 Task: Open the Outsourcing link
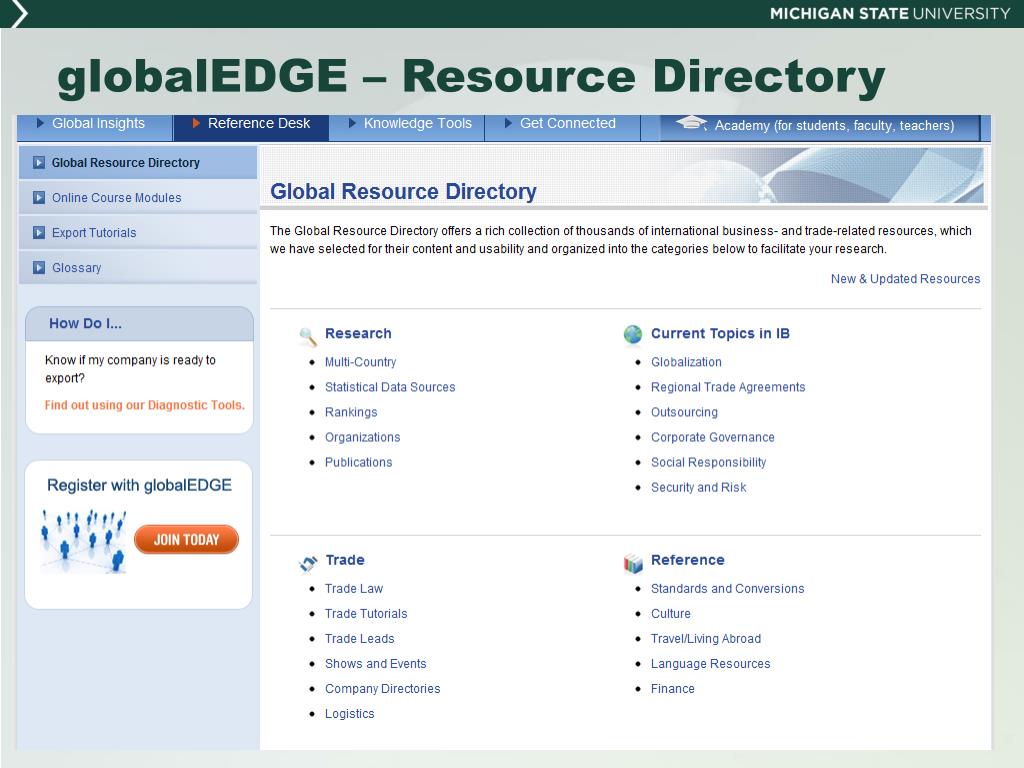click(x=684, y=412)
